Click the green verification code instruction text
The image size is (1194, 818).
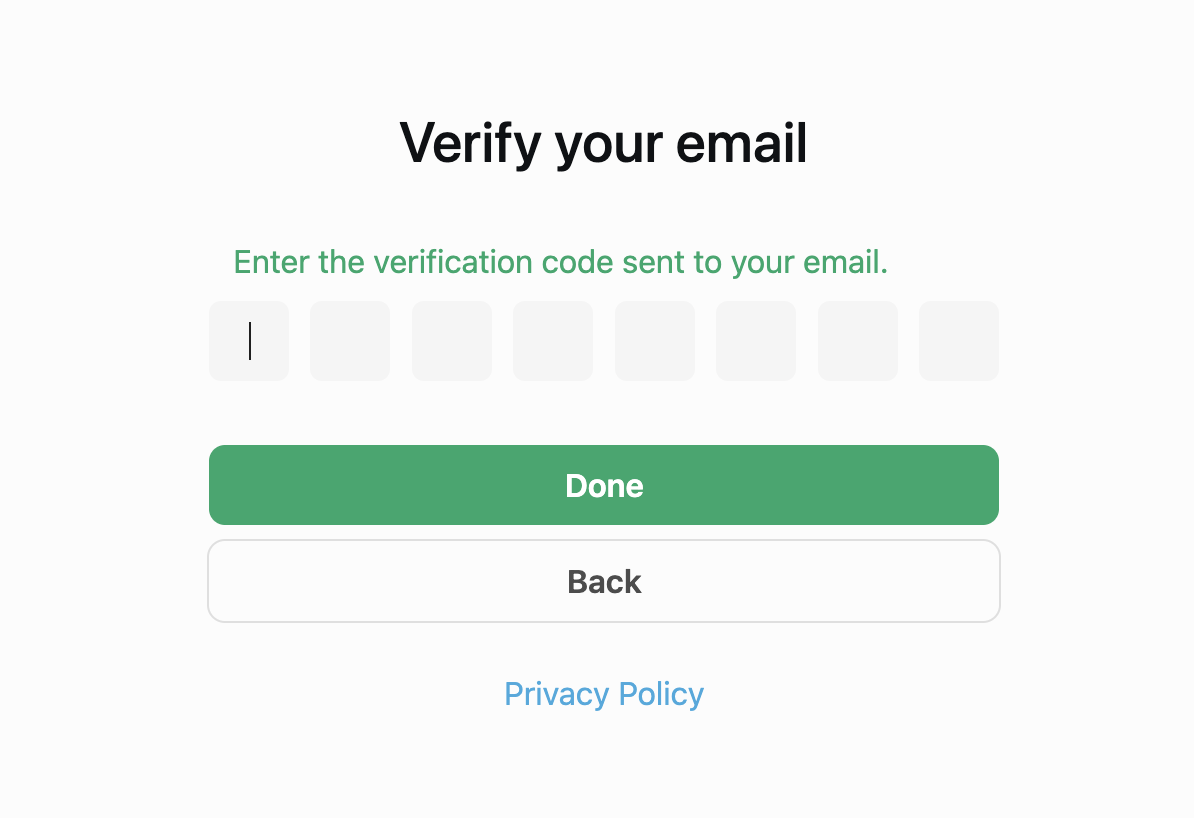[560, 262]
